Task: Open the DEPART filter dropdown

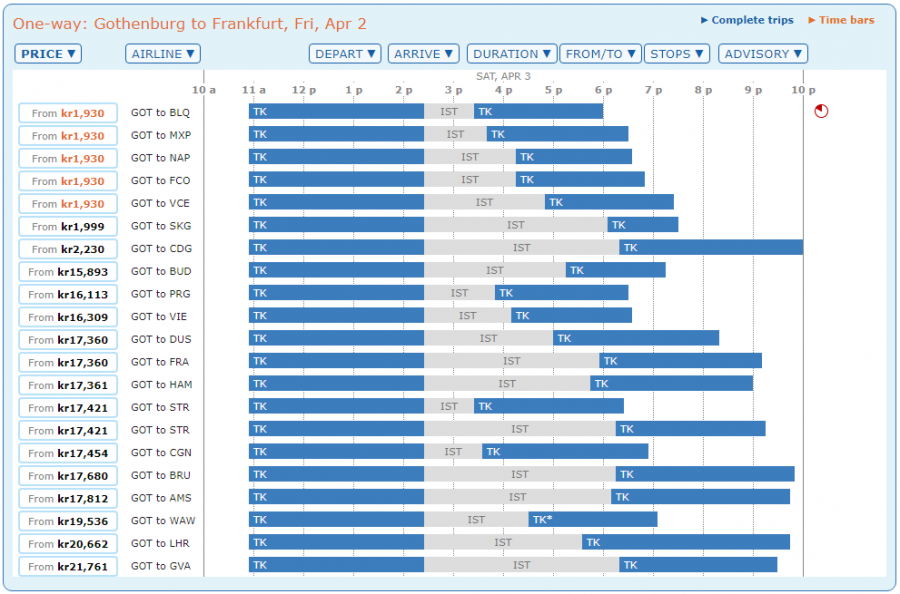Action: (344, 54)
